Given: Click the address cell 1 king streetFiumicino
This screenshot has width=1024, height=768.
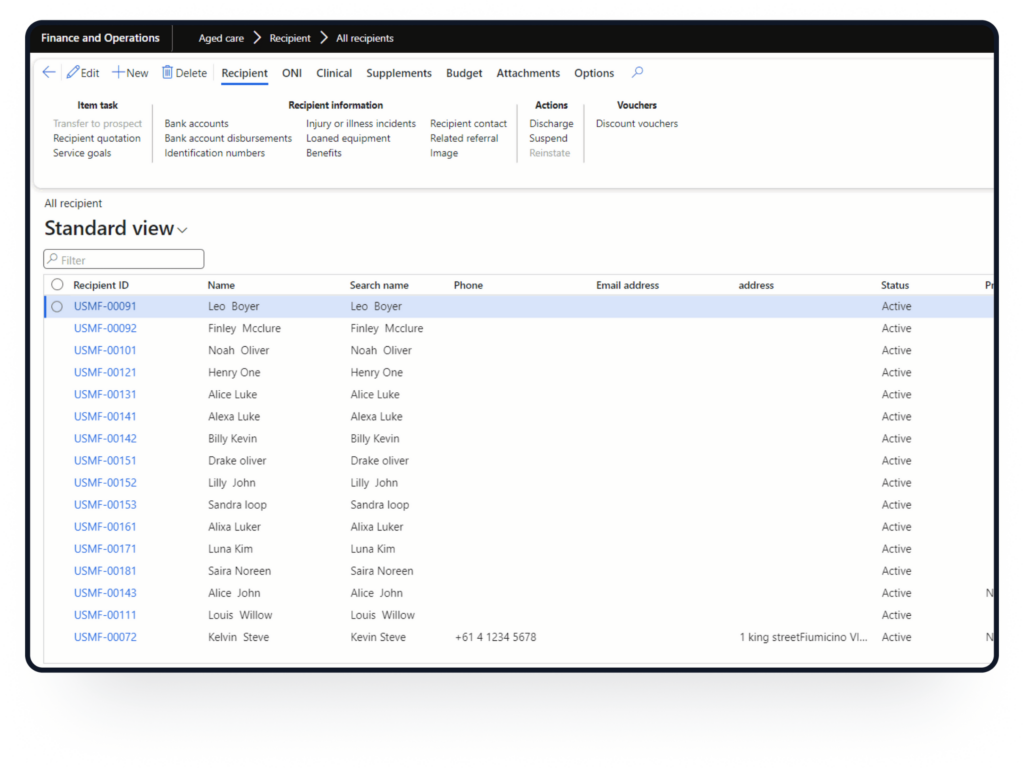Looking at the screenshot, I should point(803,637).
